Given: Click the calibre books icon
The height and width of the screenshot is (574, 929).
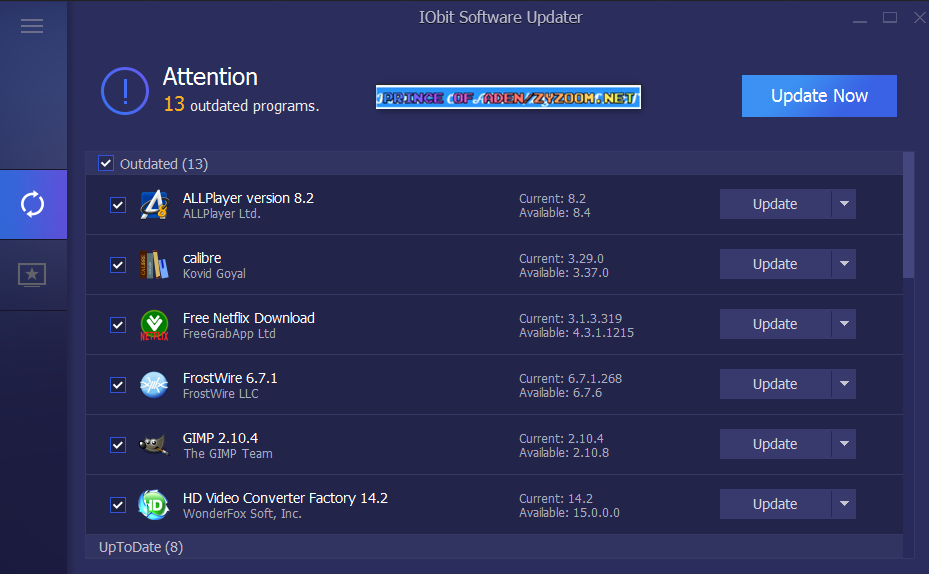Looking at the screenshot, I should coord(154,265).
